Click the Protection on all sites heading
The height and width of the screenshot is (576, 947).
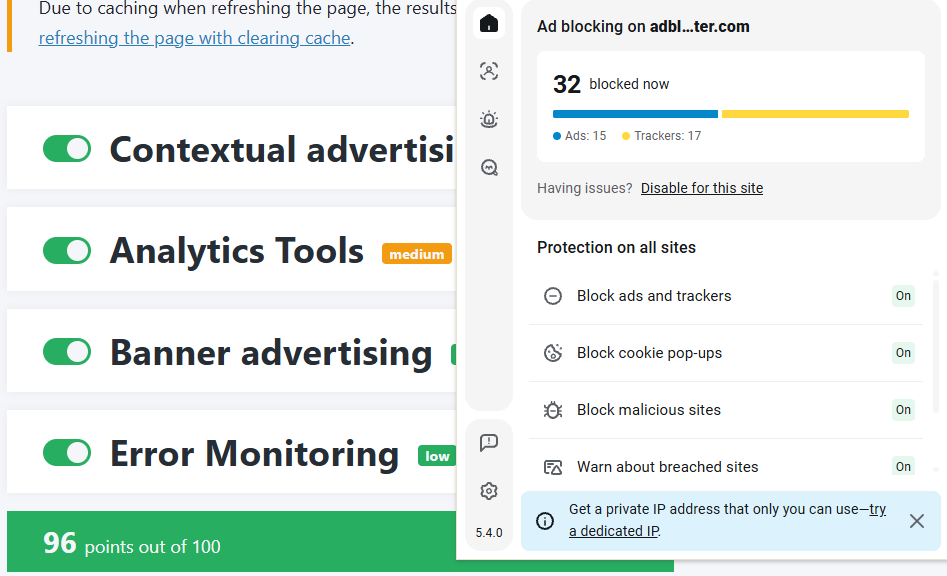coord(616,248)
